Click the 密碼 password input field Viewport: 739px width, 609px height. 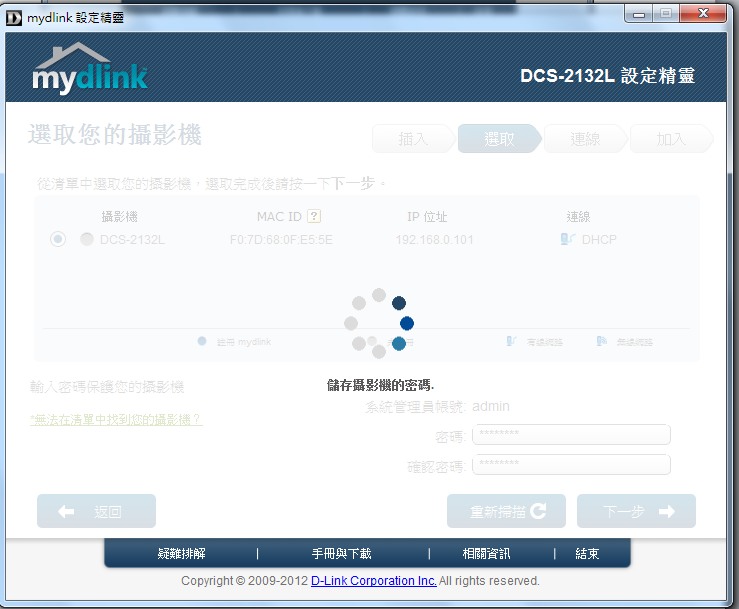(x=571, y=435)
